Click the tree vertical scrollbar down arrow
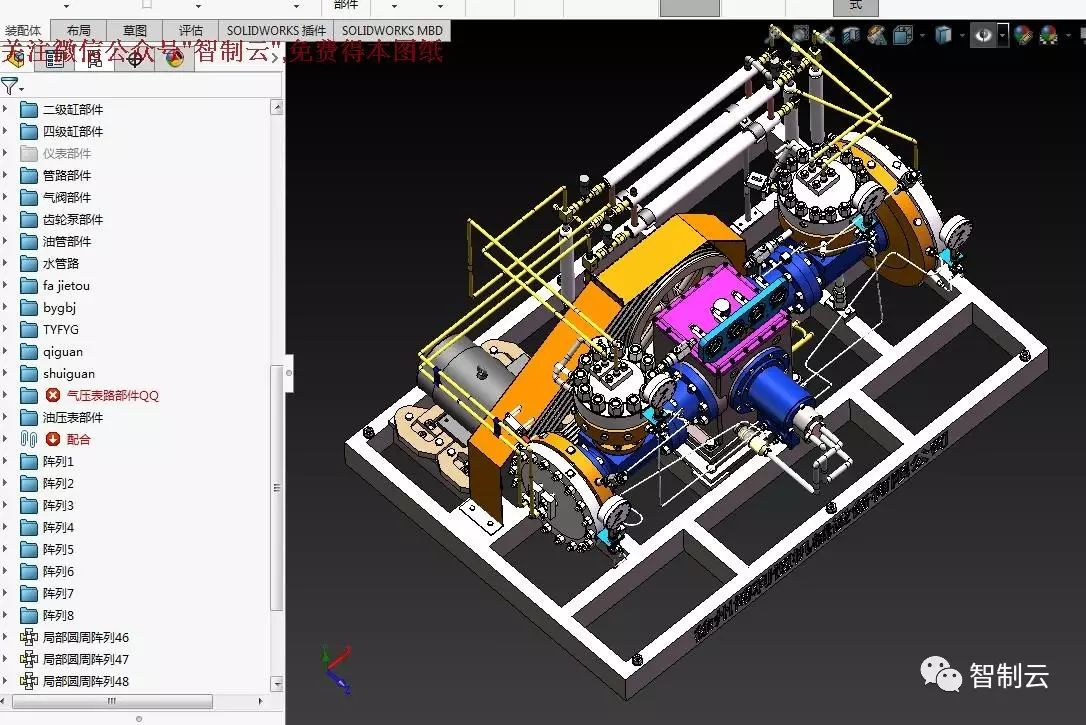Image resolution: width=1086 pixels, height=725 pixels. 277,683
